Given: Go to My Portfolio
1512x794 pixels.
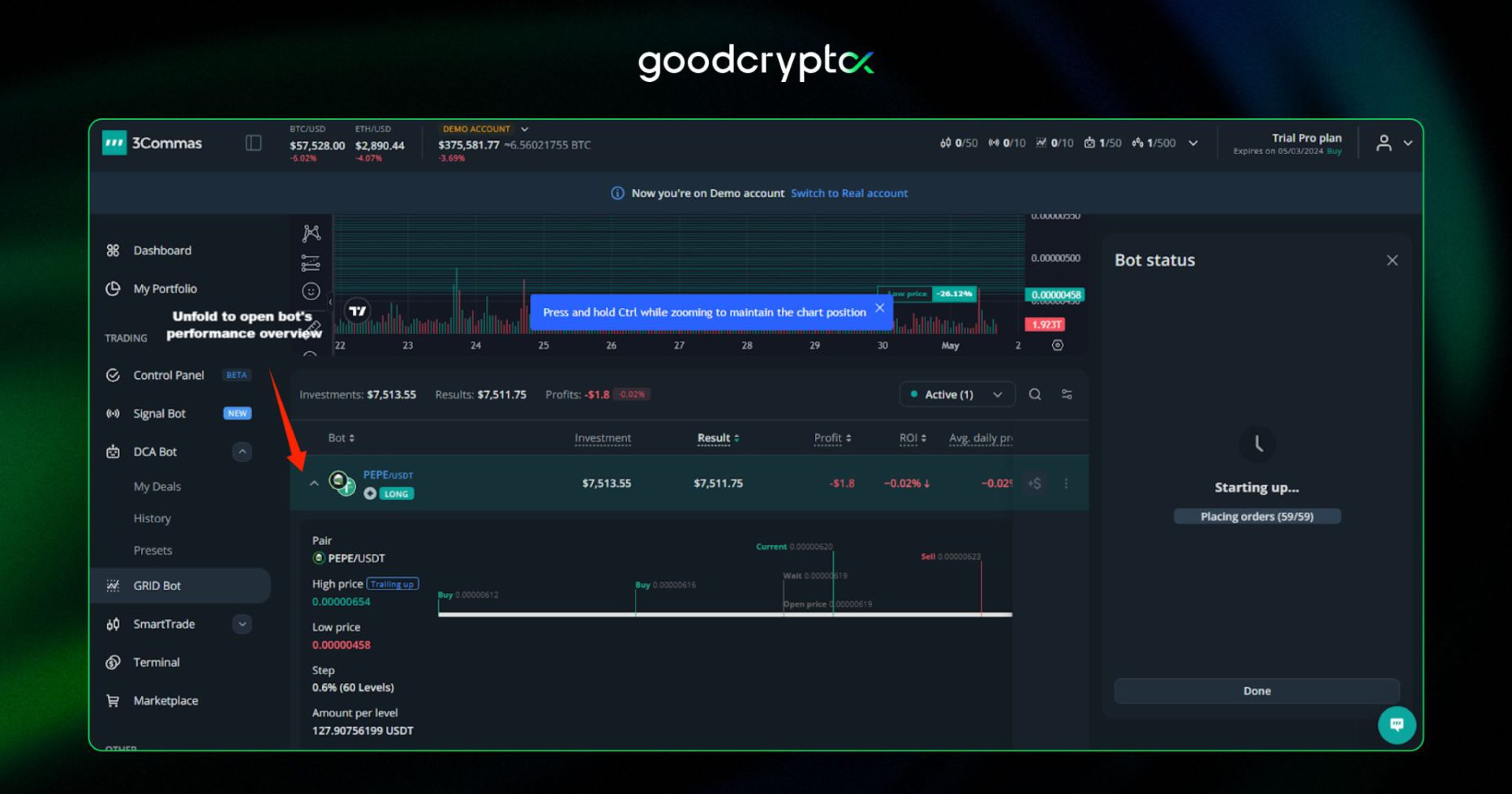Looking at the screenshot, I should (165, 288).
